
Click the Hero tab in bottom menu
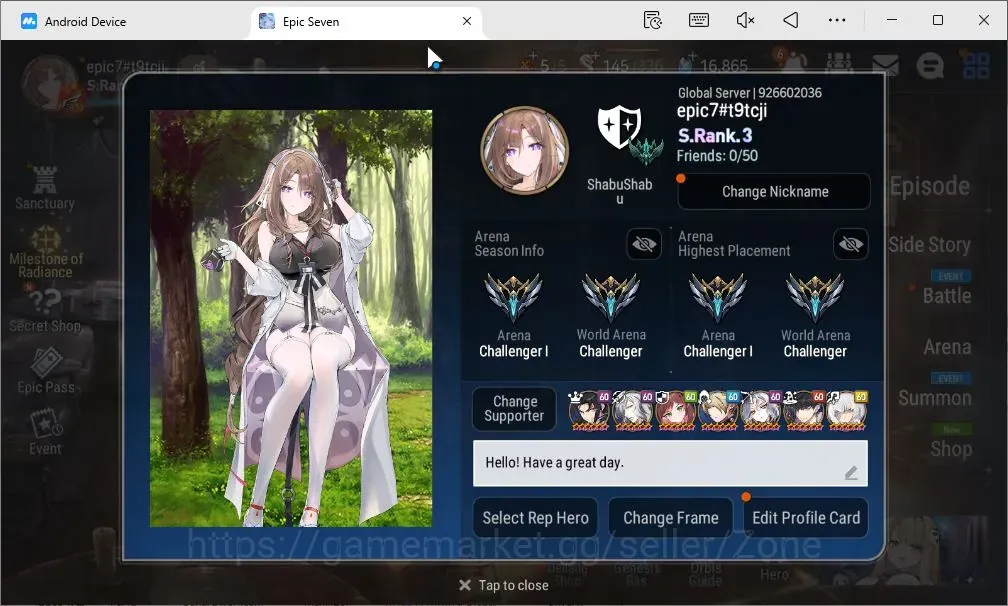coord(774,574)
